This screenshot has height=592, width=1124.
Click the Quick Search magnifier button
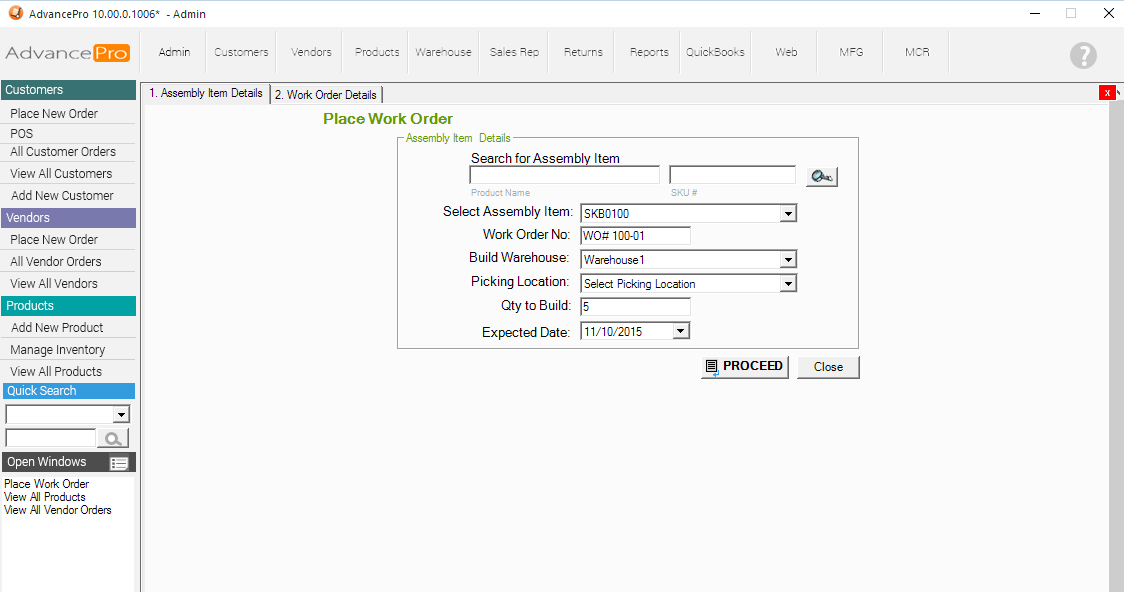point(113,438)
